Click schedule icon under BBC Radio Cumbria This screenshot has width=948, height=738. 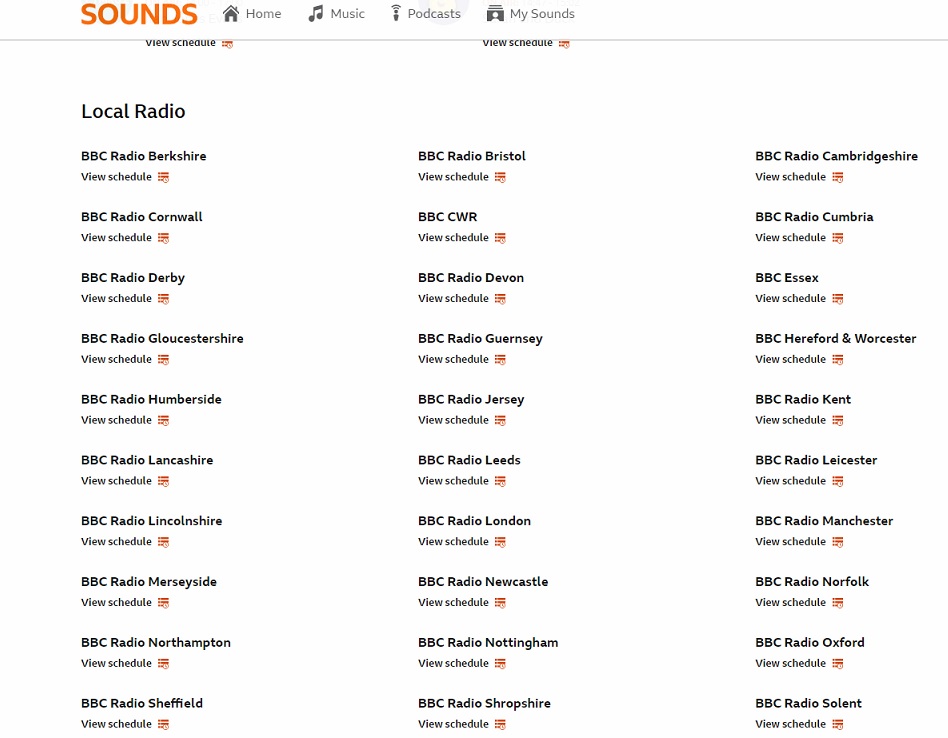point(837,238)
